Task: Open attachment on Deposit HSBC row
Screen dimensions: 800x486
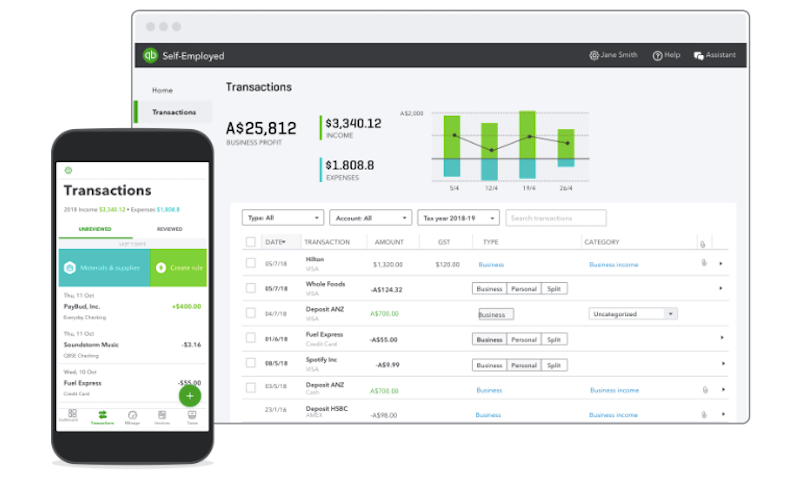Action: (x=704, y=415)
